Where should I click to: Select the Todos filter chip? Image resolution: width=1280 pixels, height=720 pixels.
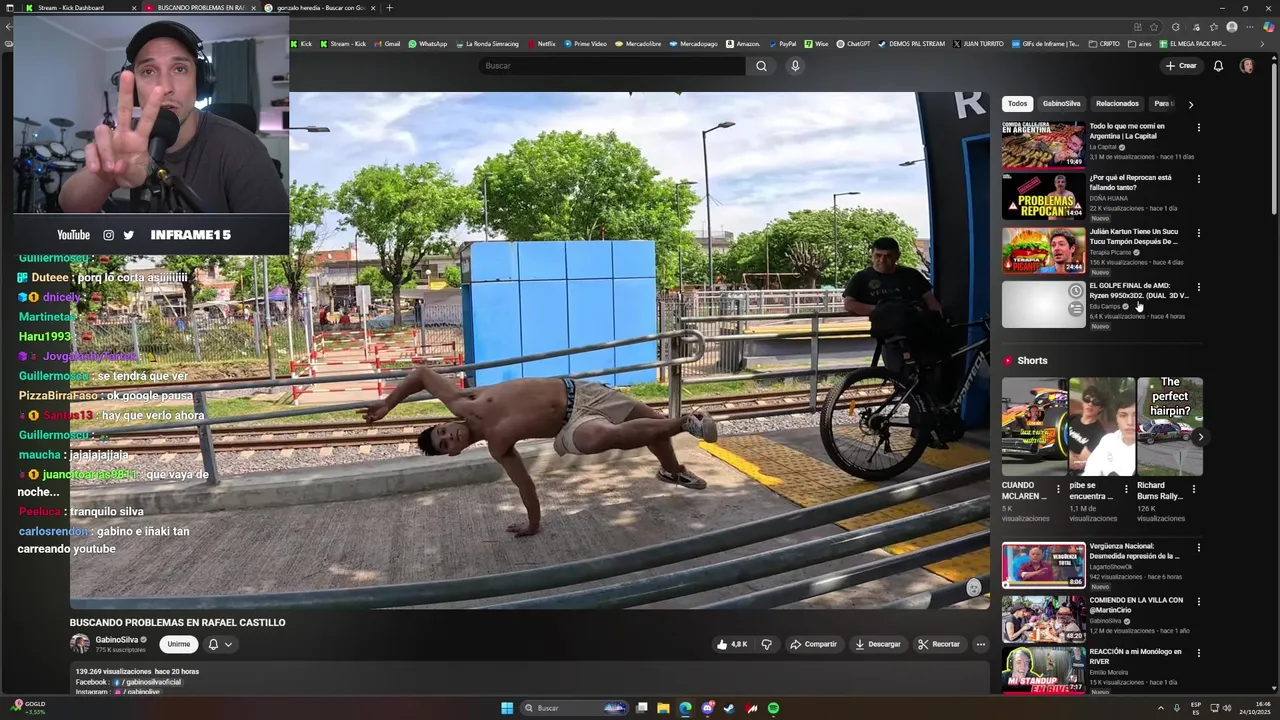point(1017,104)
